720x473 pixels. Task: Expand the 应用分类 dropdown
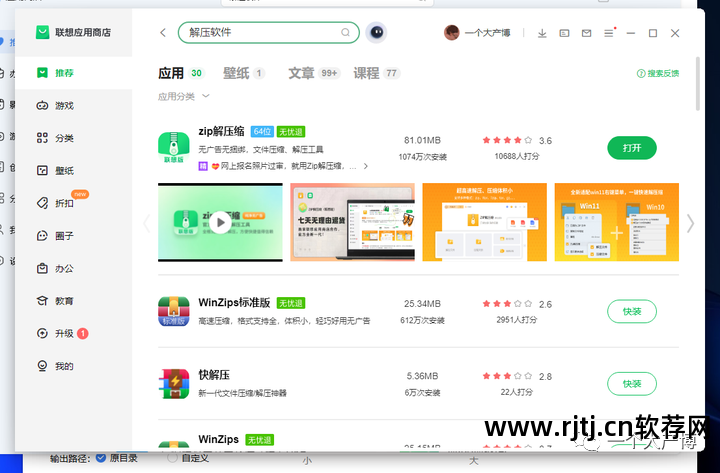tap(184, 96)
